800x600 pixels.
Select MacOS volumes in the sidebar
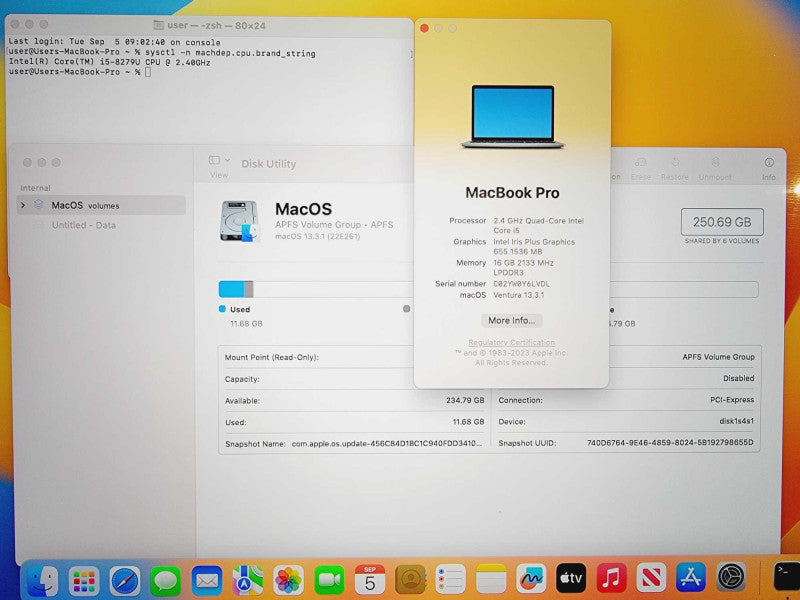tap(101, 205)
